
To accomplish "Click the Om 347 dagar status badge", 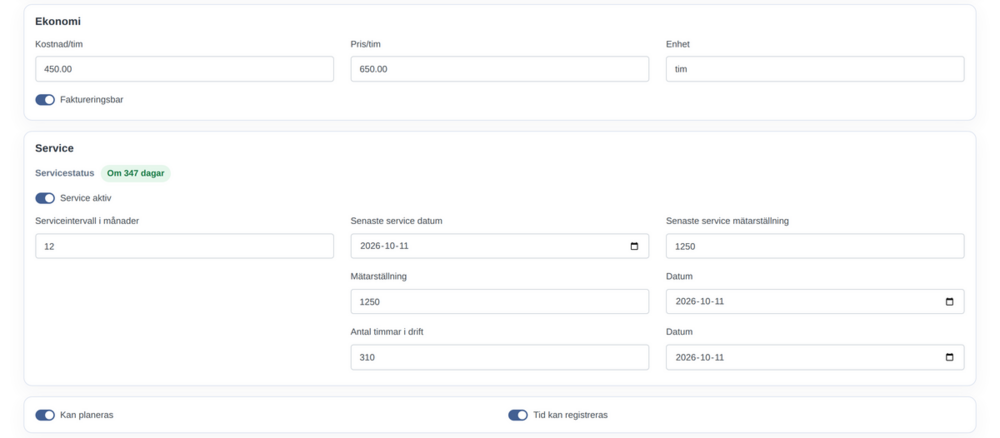I will click(136, 173).
